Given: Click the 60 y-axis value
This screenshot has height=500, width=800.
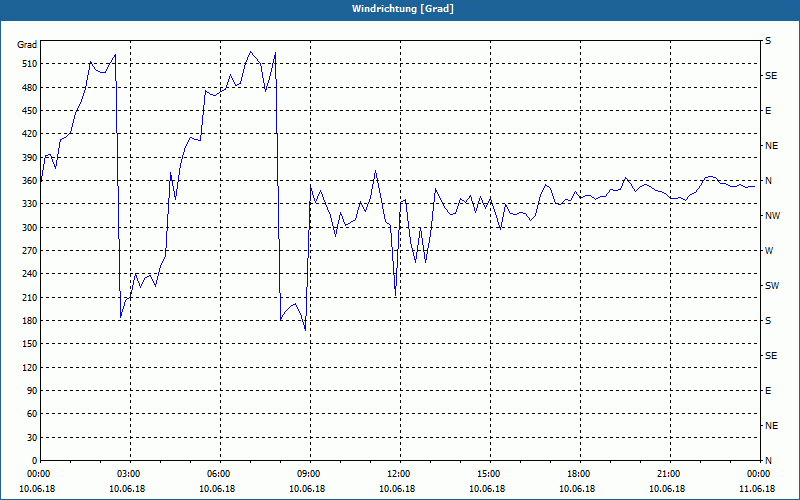Looking at the screenshot, I should 32,414.
